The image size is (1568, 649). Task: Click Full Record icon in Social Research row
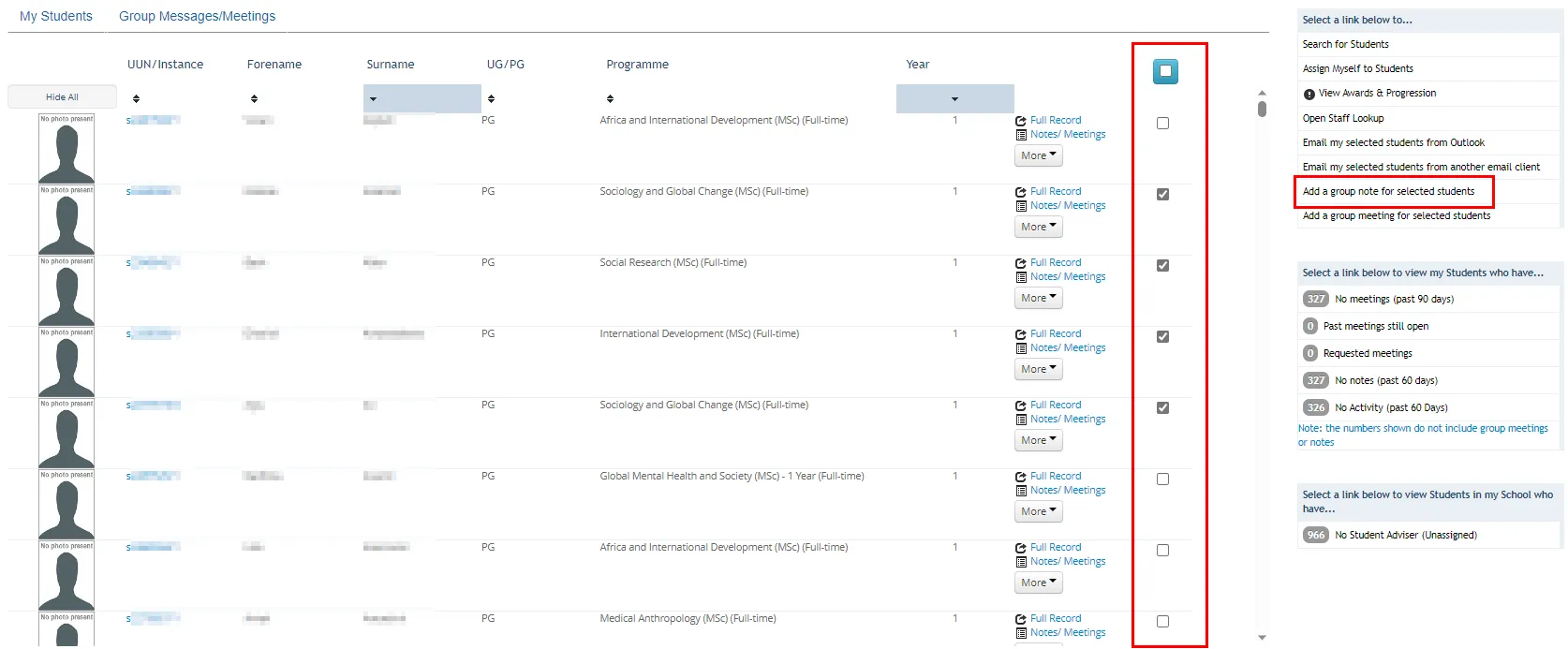[1021, 263]
